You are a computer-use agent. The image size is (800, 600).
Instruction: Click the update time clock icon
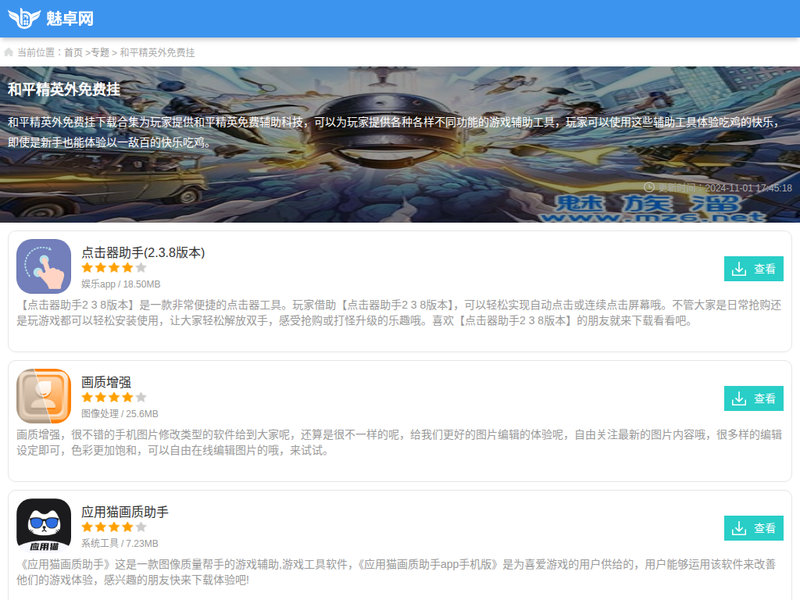click(649, 187)
